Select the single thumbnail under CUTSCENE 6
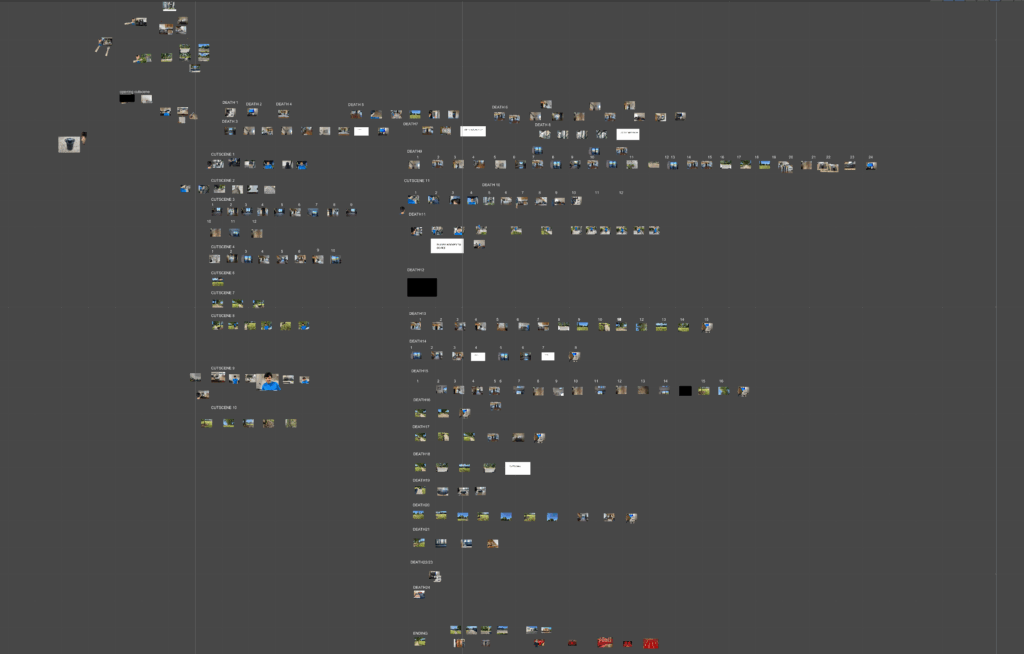Viewport: 1024px width, 654px height. pyautogui.click(x=217, y=283)
